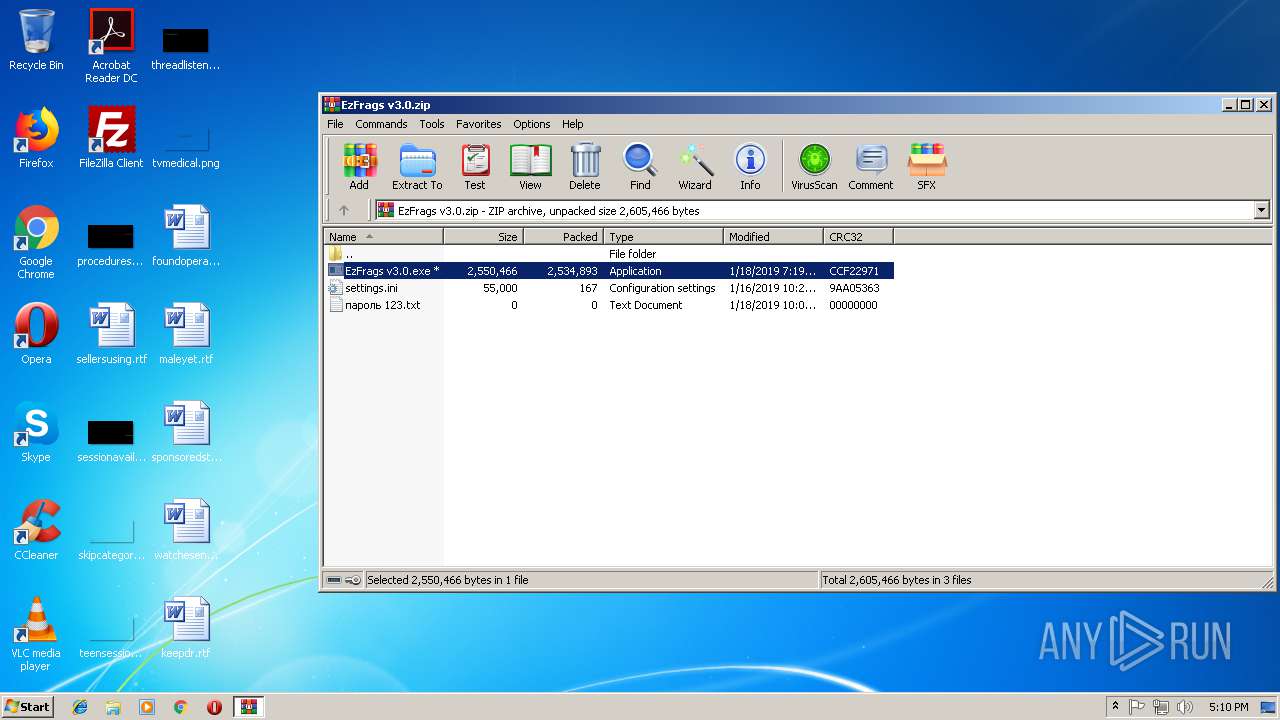Select the foundopera desktop document
1280x720 pixels.
tap(186, 236)
